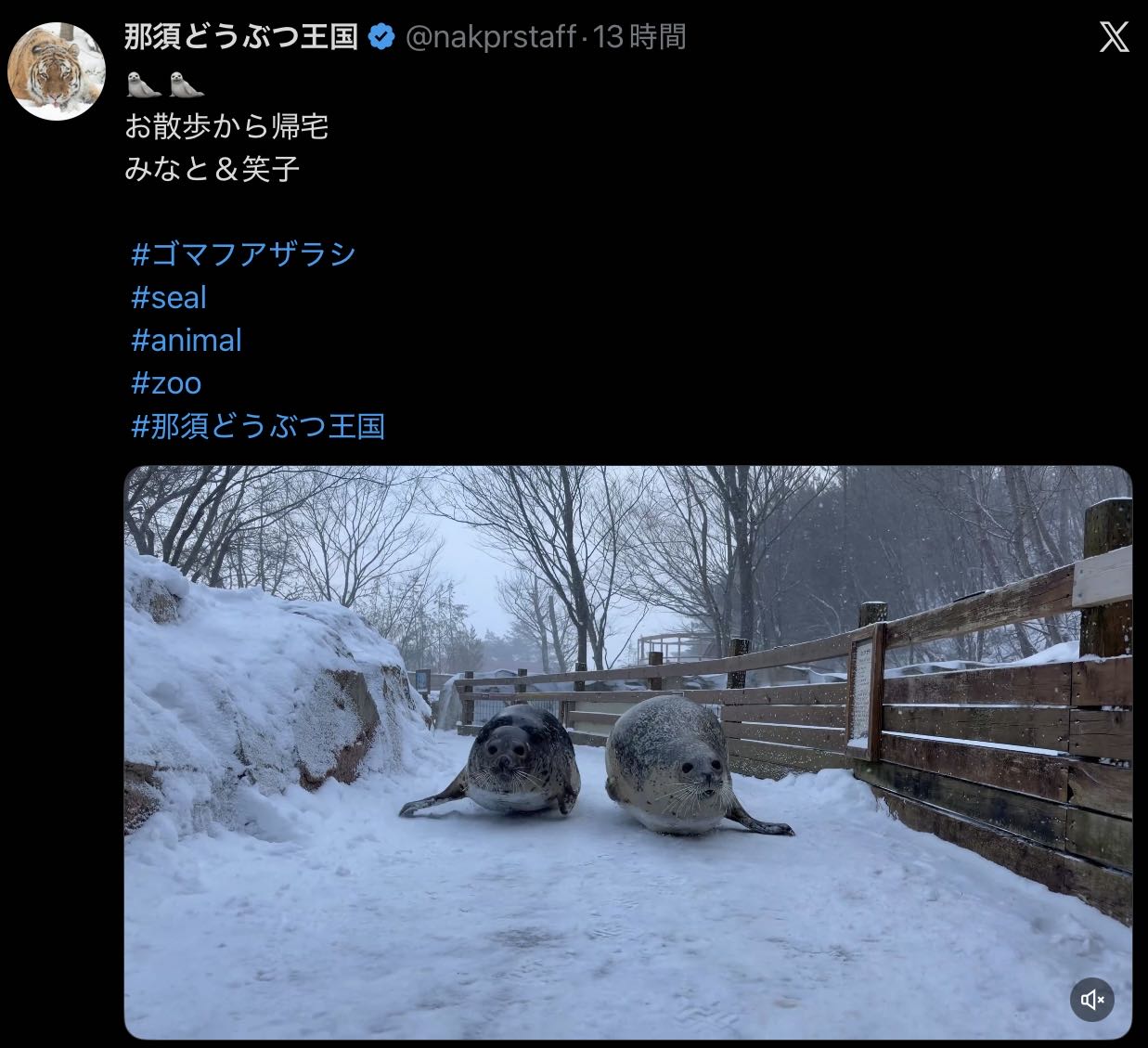Viewport: 1148px width, 1048px height.
Task: Open the 13時間 timestamp link
Action: point(639,37)
